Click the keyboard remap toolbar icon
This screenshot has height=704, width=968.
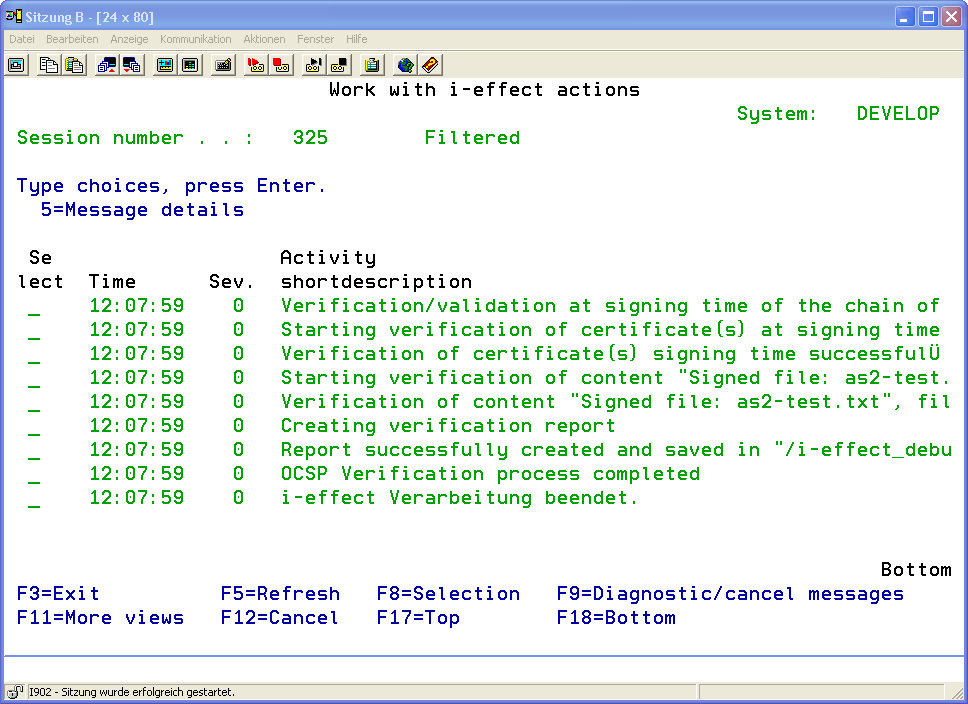(224, 65)
